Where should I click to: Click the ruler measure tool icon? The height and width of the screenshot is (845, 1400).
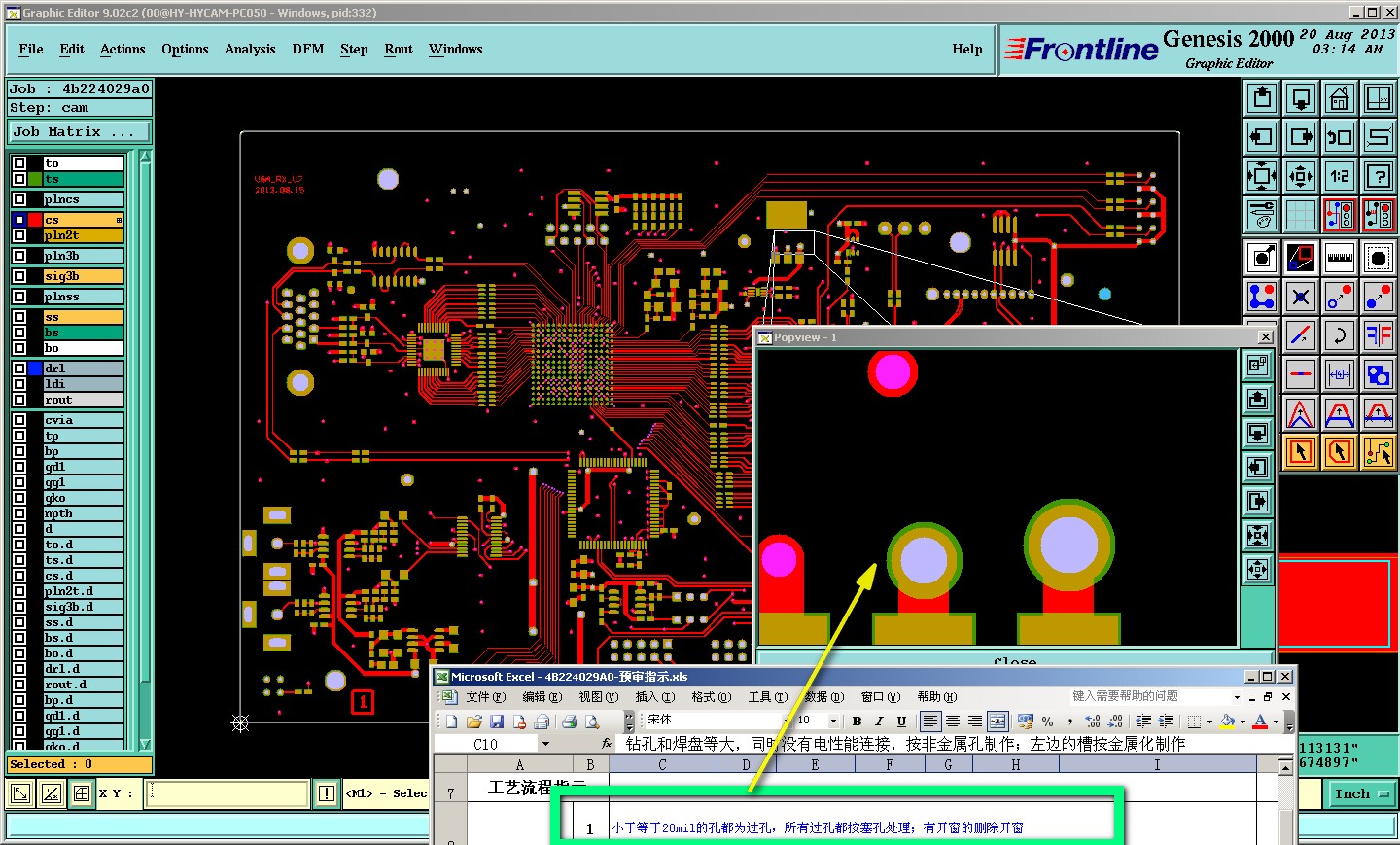[1340, 258]
